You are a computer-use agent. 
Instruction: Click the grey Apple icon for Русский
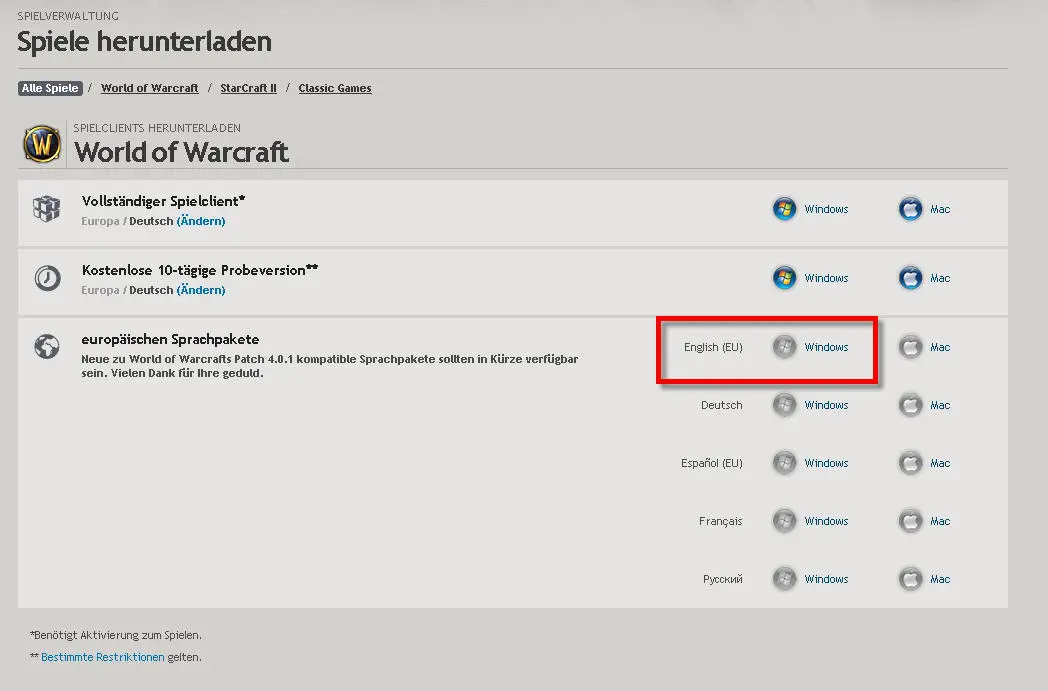click(910, 579)
